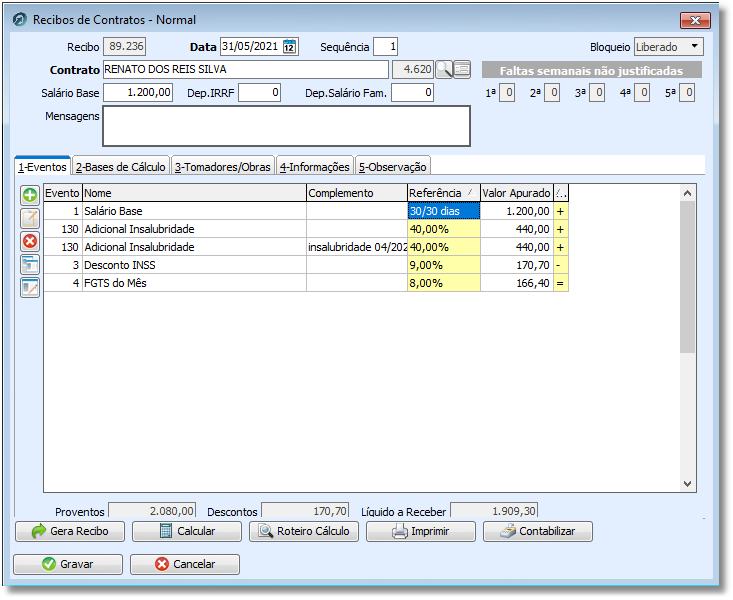Click the red delete event icon
The height and width of the screenshot is (600, 733).
click(x=30, y=241)
